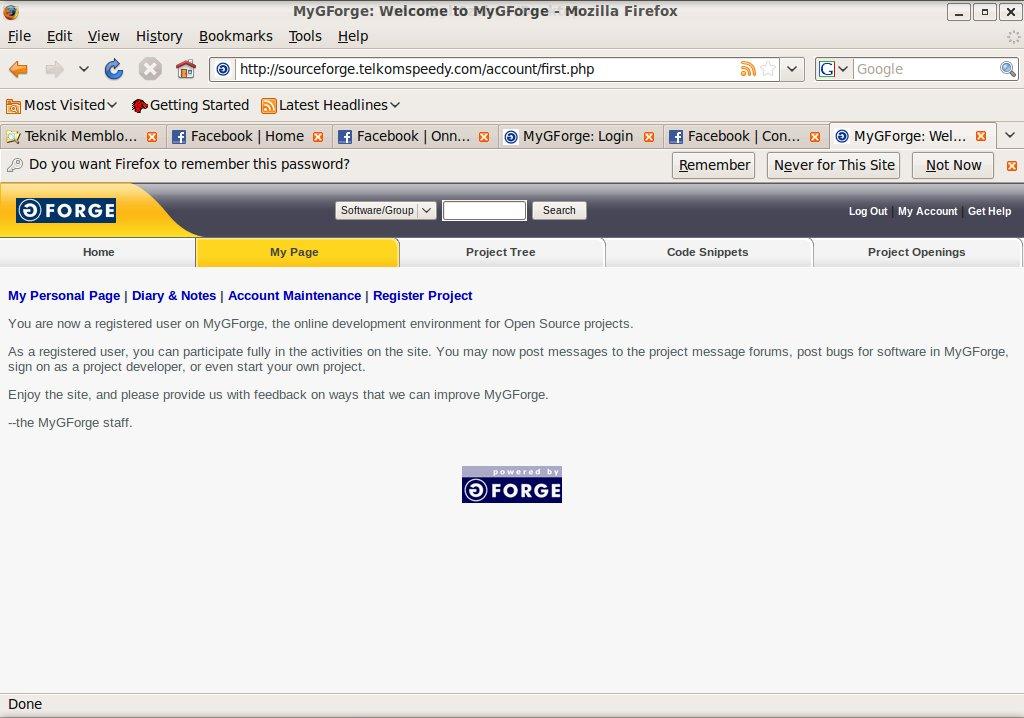
Task: Close the password notification bar
Action: pos(1011,165)
